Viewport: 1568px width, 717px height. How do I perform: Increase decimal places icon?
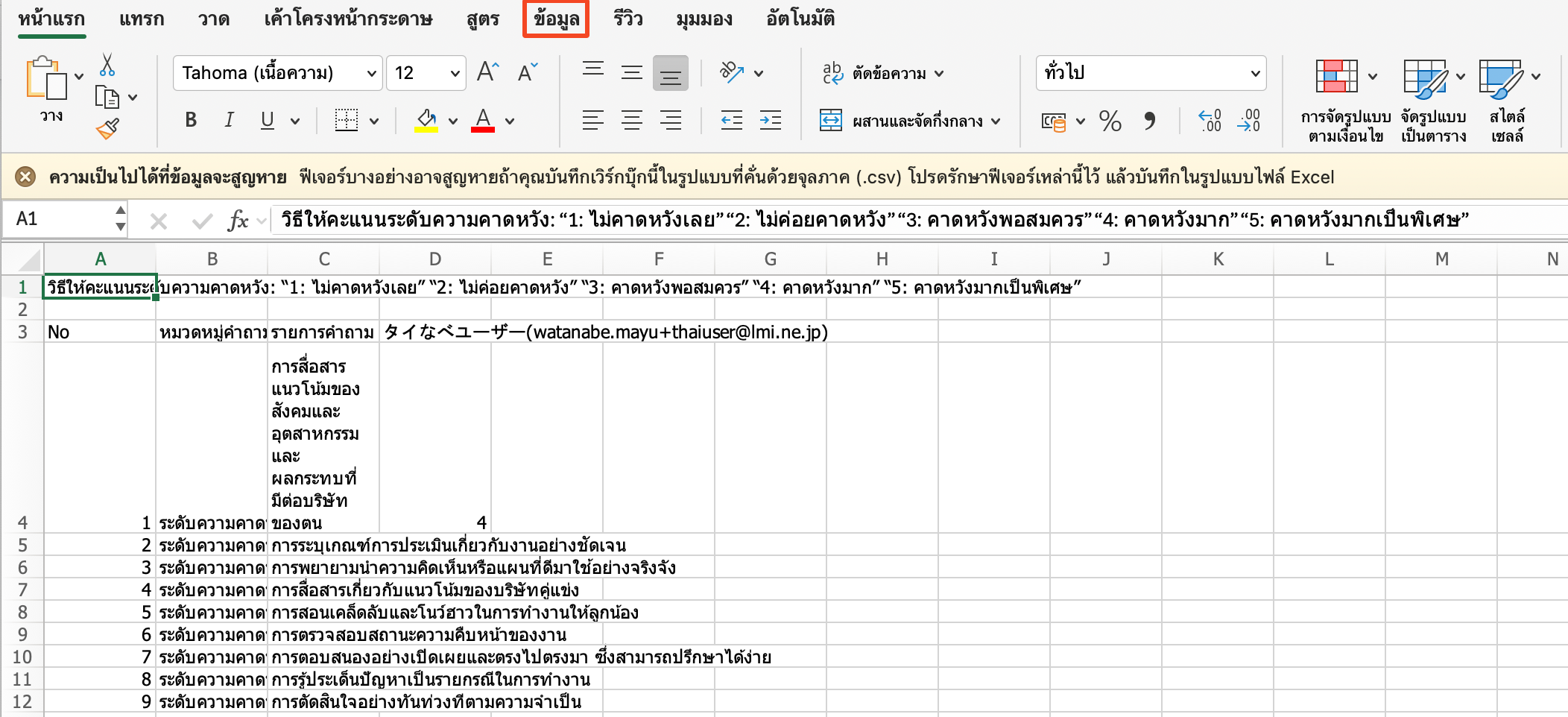(x=1210, y=121)
